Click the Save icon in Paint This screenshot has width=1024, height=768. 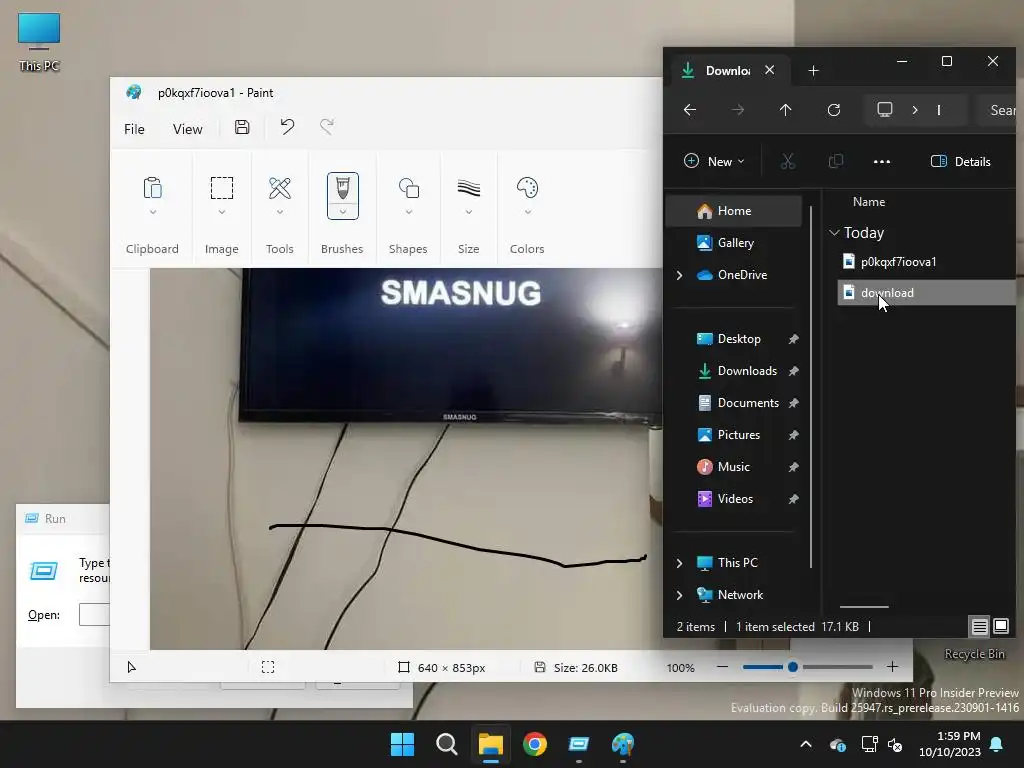[242, 127]
